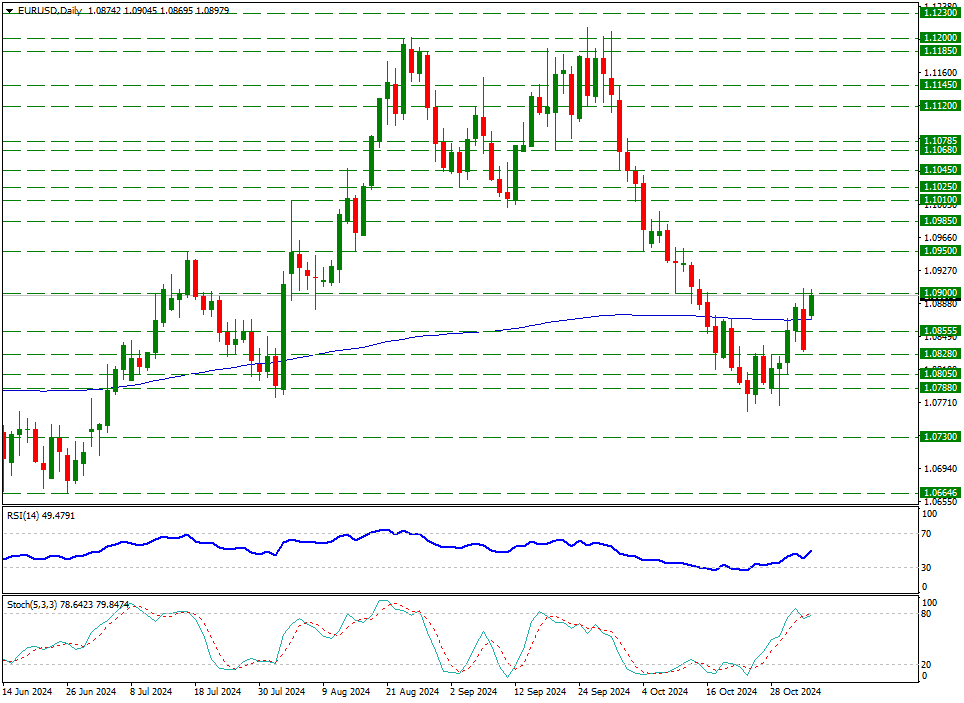This screenshot has width=964, height=703.
Task: Click the 16 Oct 2024 date label
Action: 733,692
